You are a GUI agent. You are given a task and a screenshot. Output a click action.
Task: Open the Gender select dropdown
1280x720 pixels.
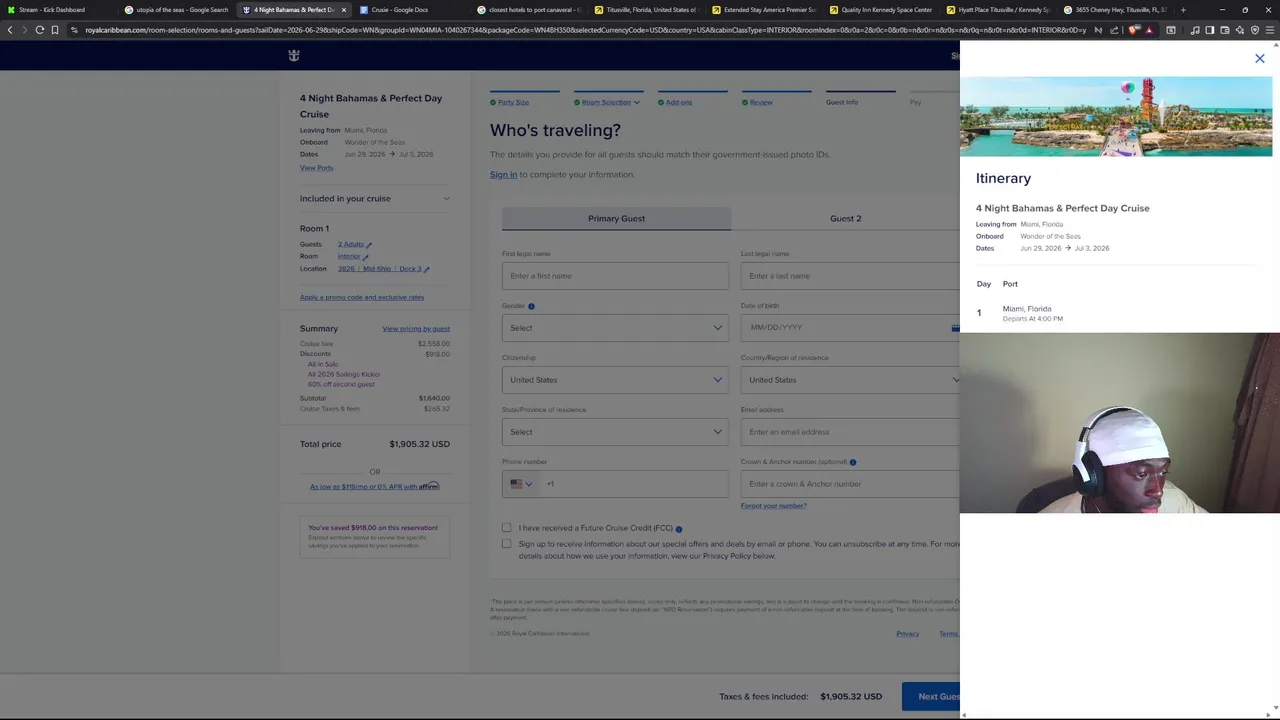[615, 328]
